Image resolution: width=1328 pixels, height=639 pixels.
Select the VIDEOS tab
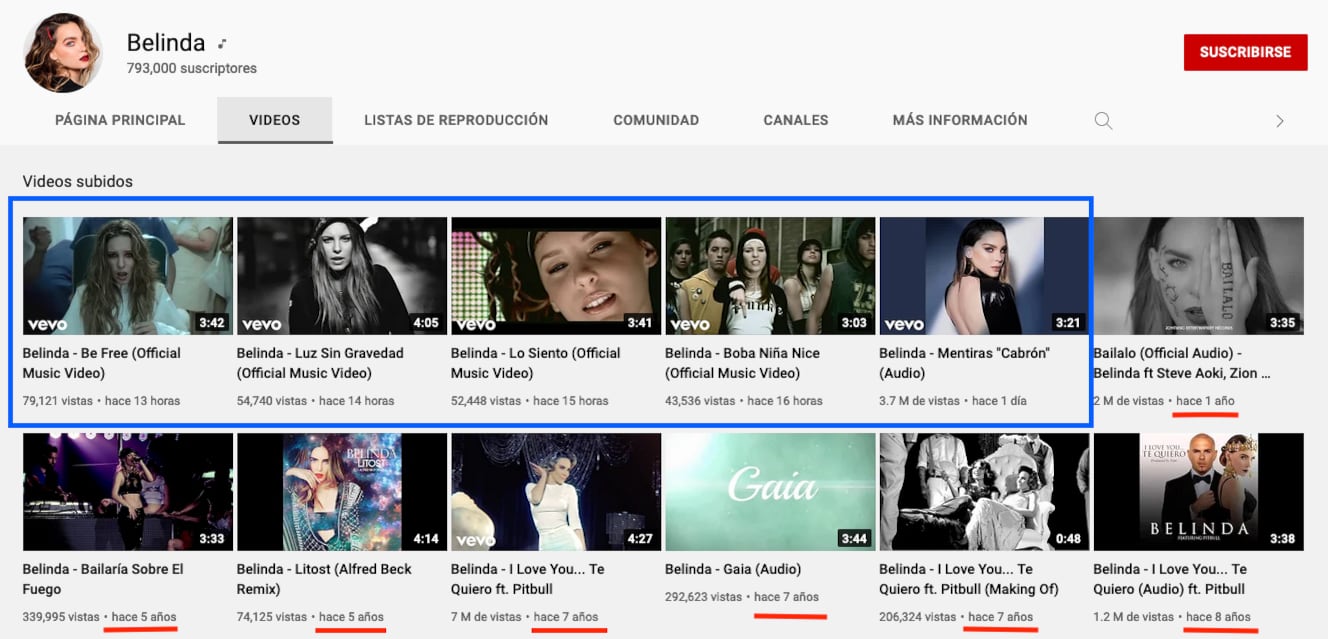[274, 120]
